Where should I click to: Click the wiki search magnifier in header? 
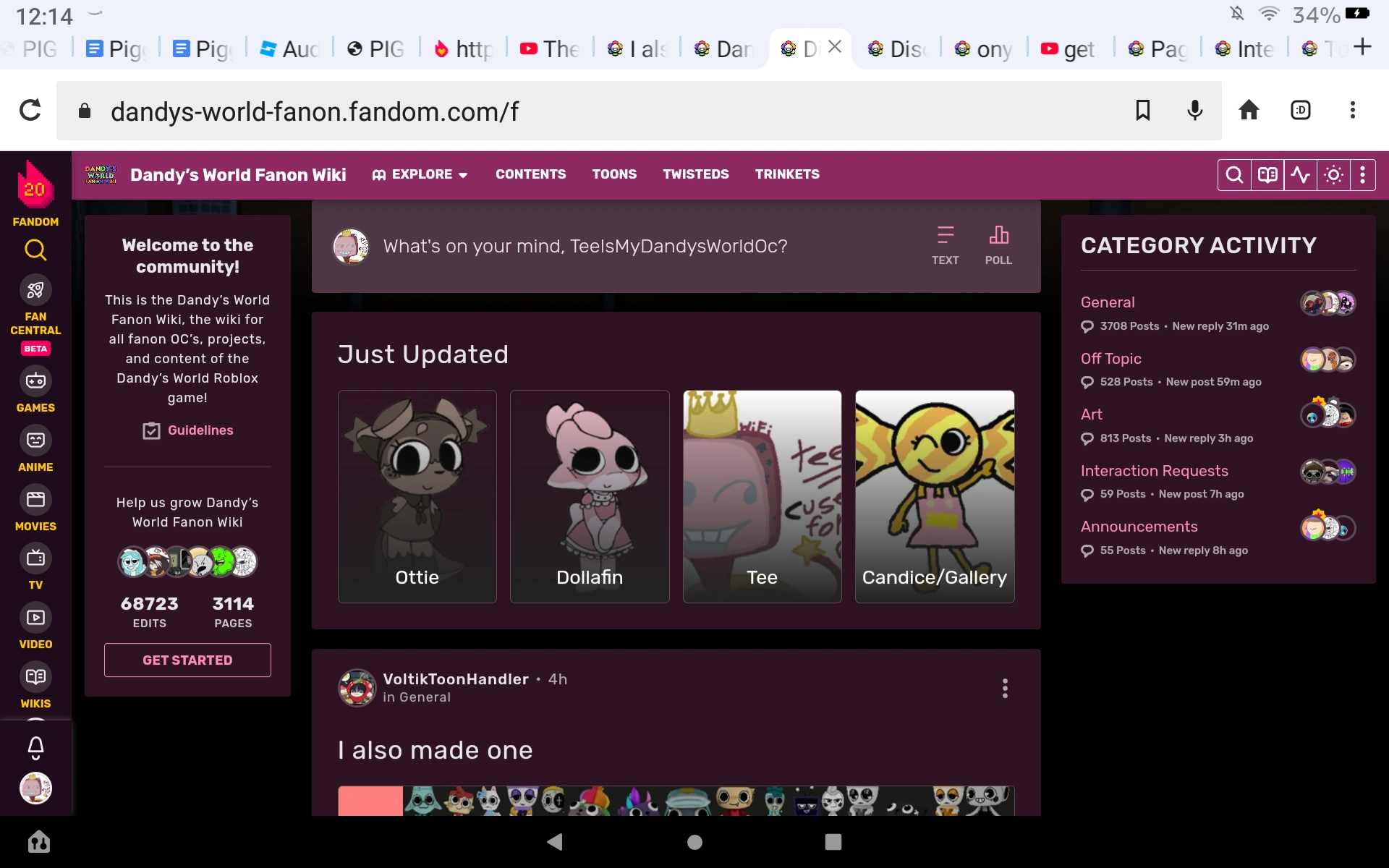pyautogui.click(x=1234, y=175)
